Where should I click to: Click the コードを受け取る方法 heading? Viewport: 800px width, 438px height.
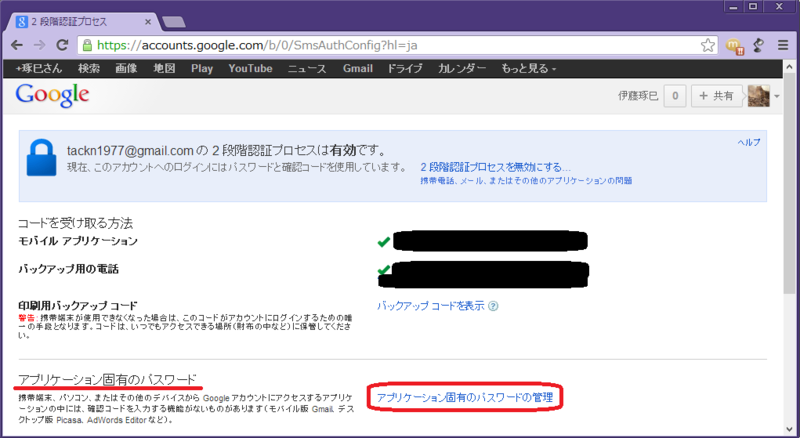coord(76,223)
